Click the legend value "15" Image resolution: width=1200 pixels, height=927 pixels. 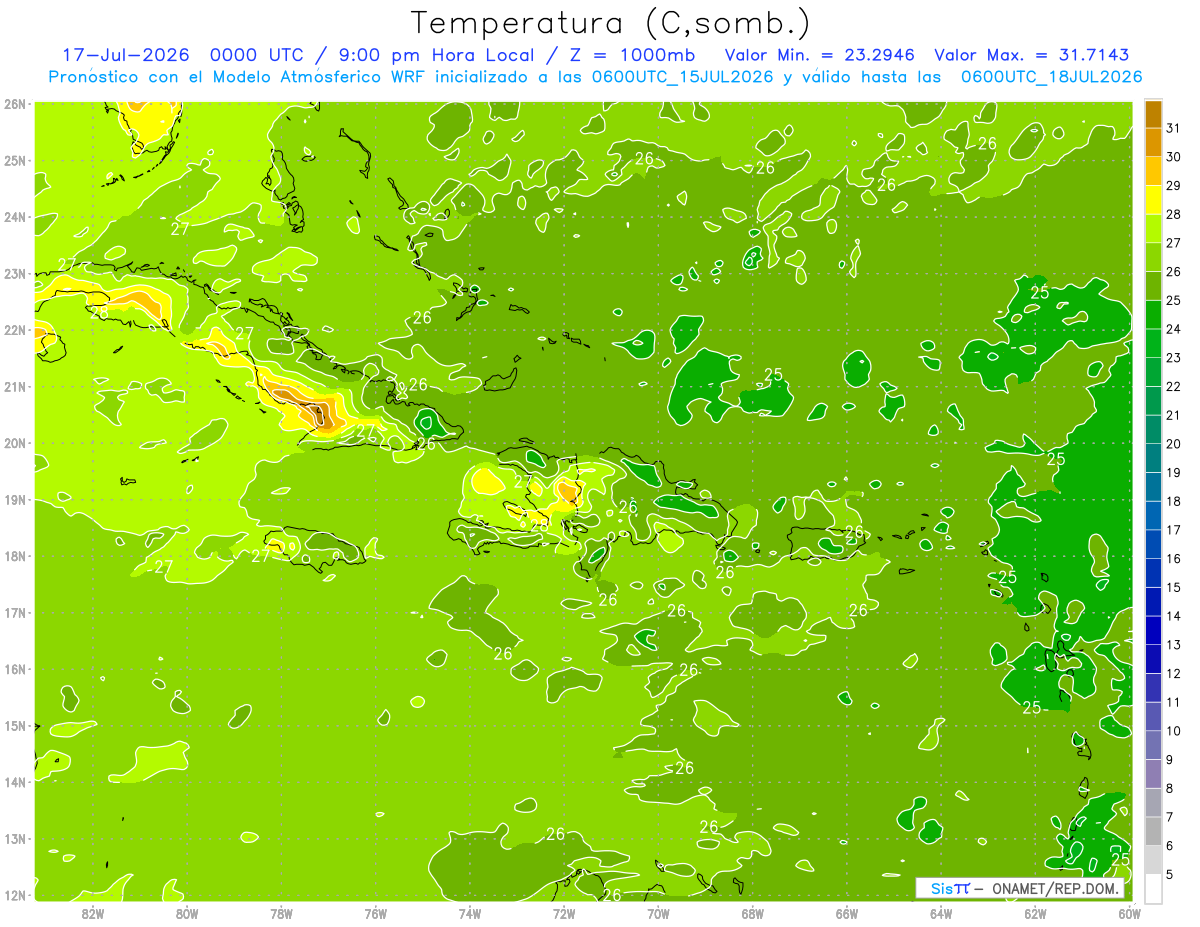click(1174, 588)
